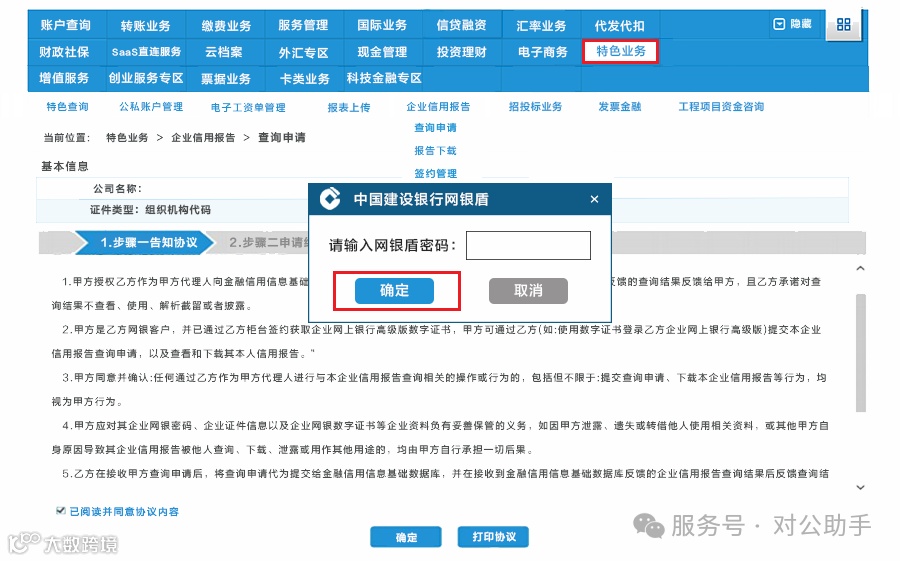Open the 投资理财 menu
This screenshot has width=900, height=561.
461,52
